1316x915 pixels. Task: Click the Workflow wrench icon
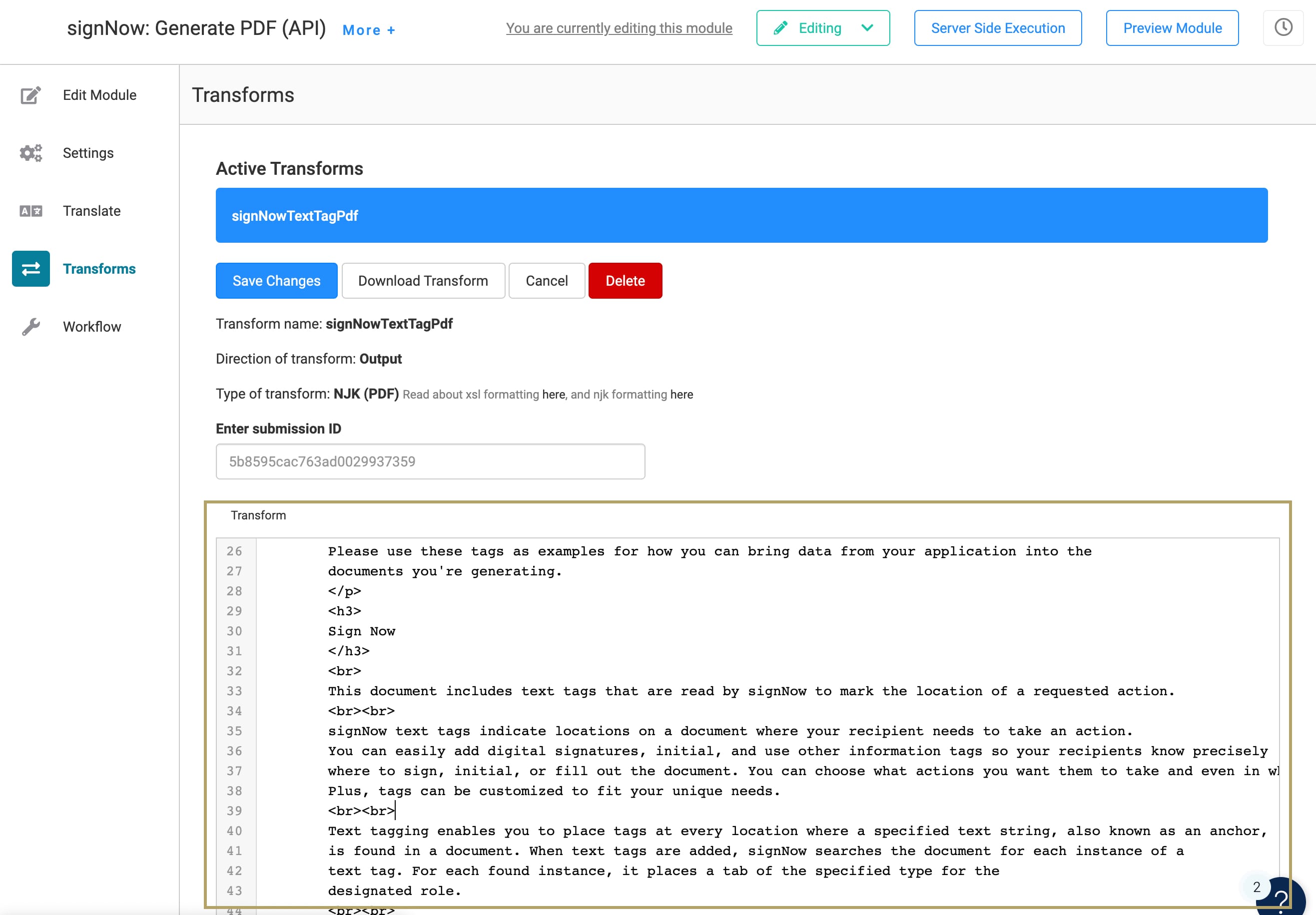click(x=31, y=327)
